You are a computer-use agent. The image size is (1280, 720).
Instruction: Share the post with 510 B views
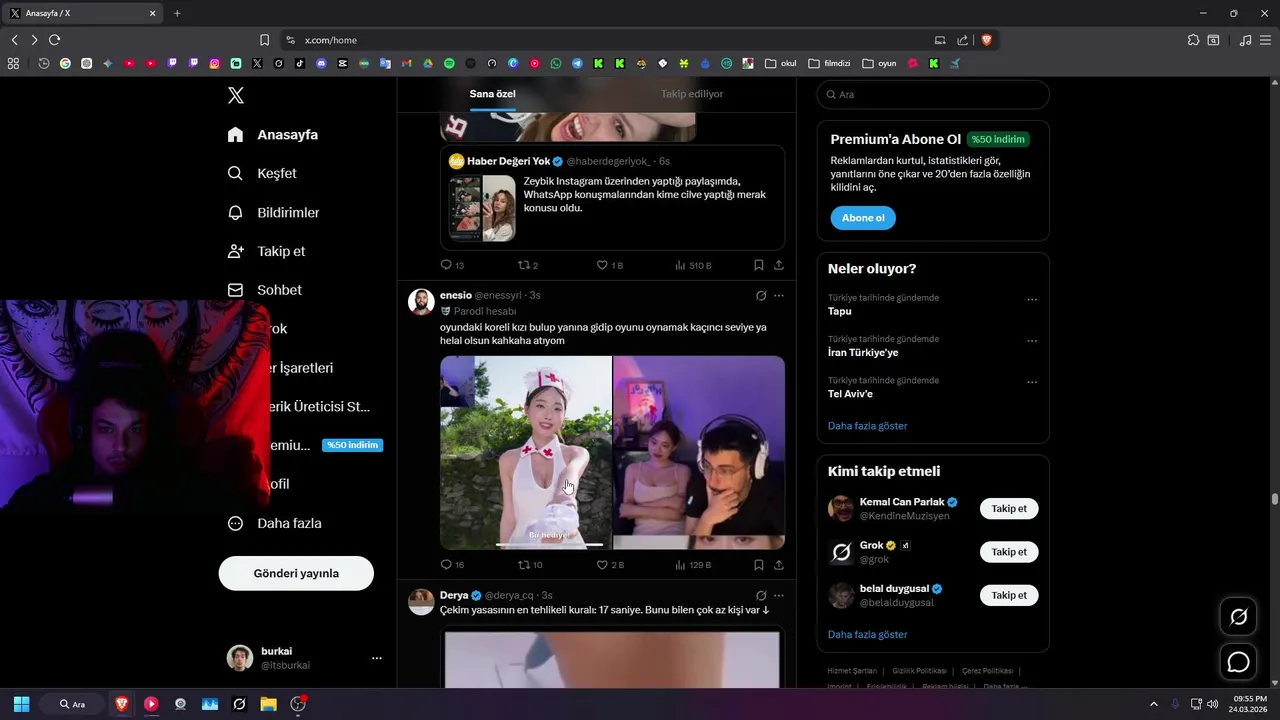coord(779,265)
